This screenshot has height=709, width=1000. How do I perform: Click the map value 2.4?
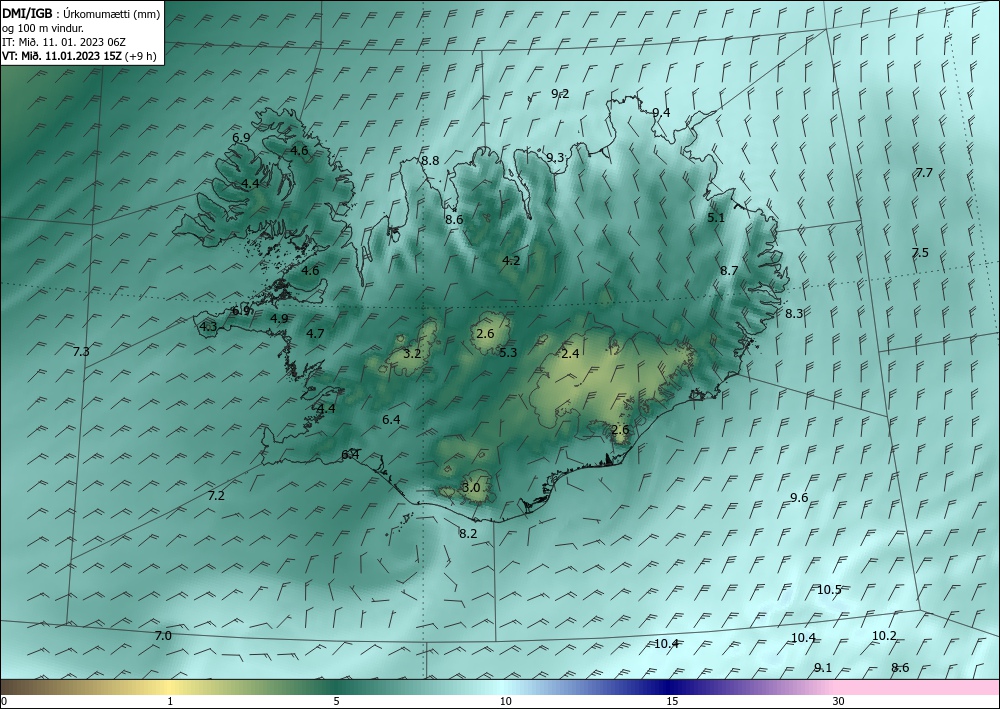pyautogui.click(x=570, y=353)
